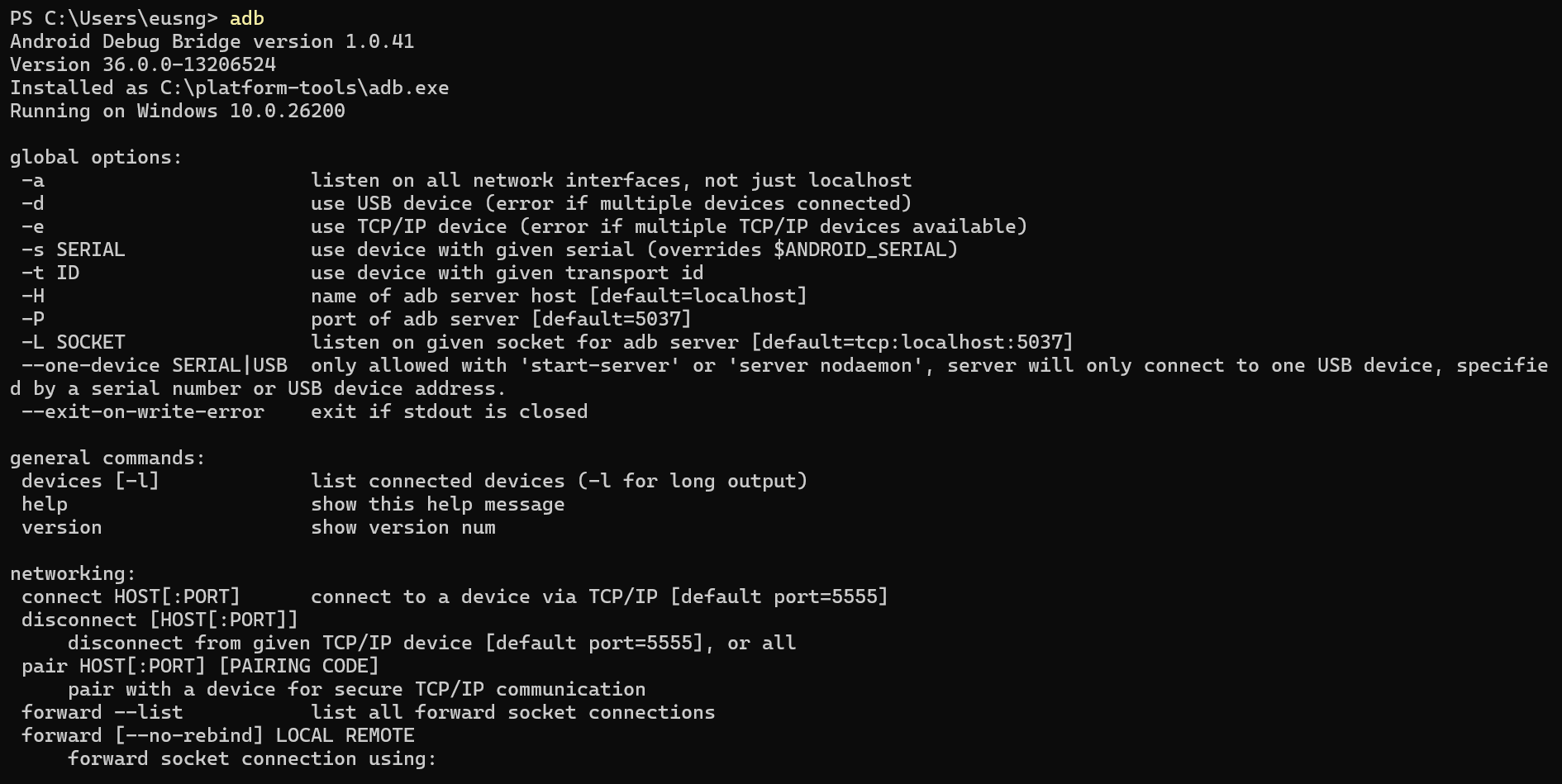1562x784 pixels.
Task: Click the connect HOST[:PORT] command
Action: (131, 596)
